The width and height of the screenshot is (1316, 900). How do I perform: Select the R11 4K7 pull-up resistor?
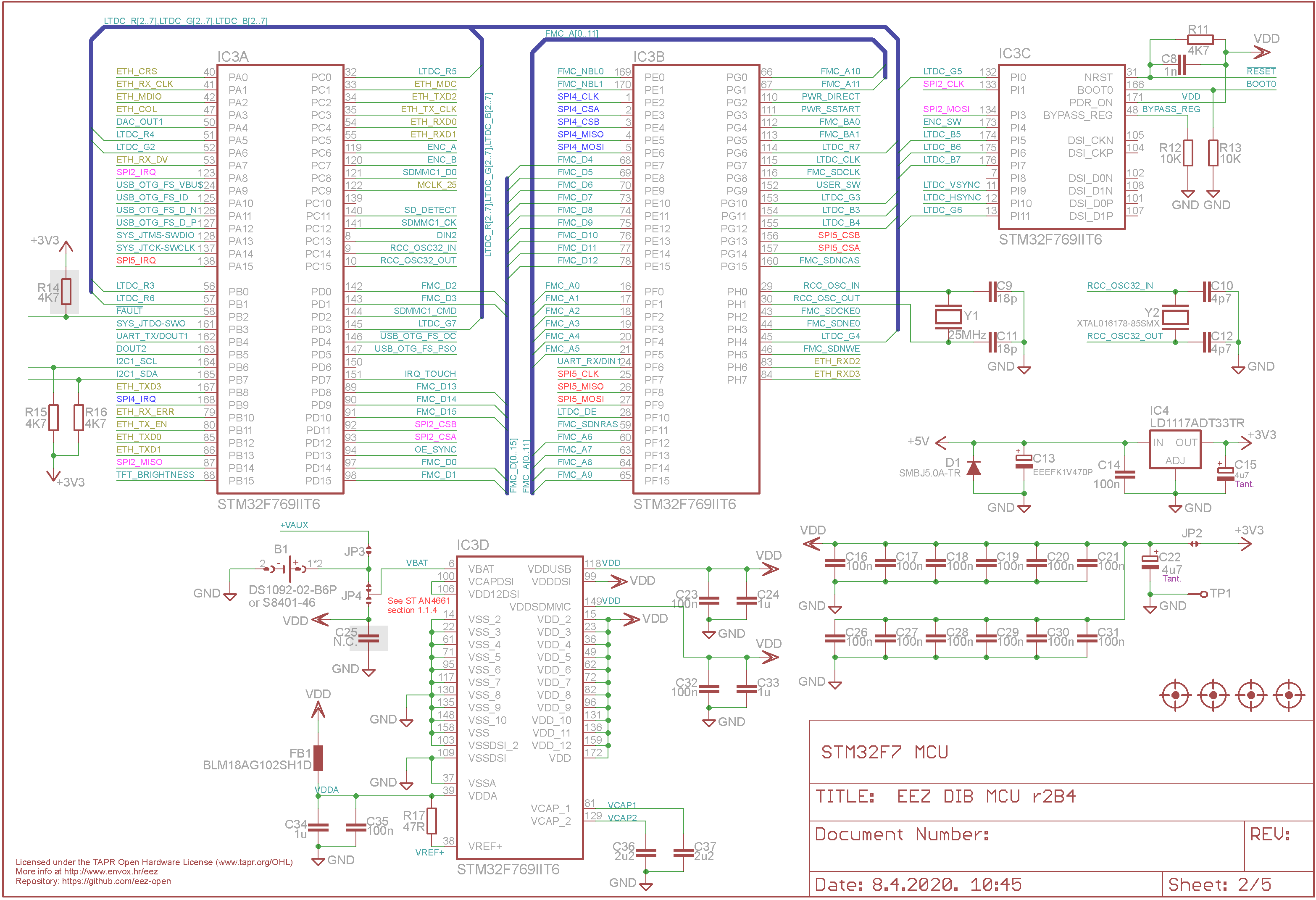1200,39
